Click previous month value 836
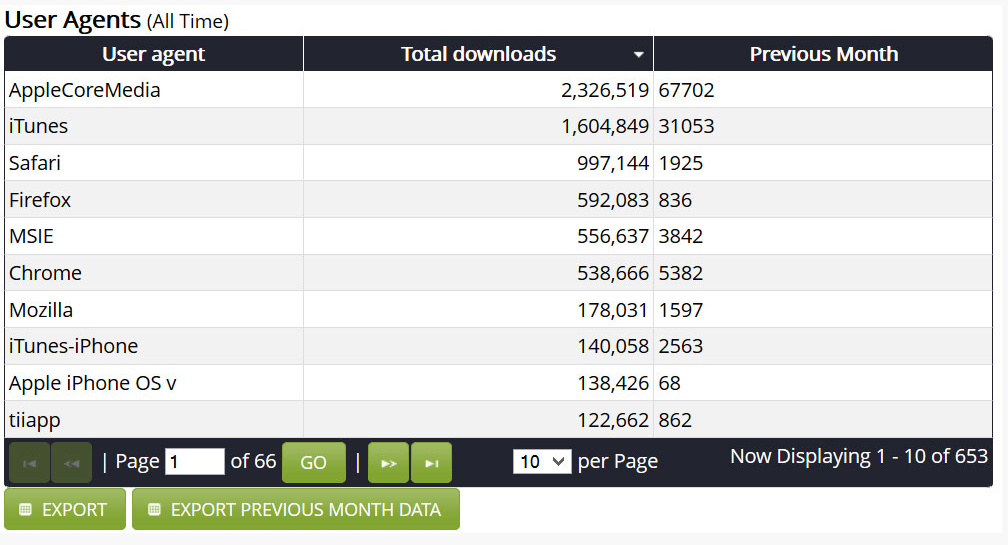Image resolution: width=1008 pixels, height=545 pixels. coord(675,200)
